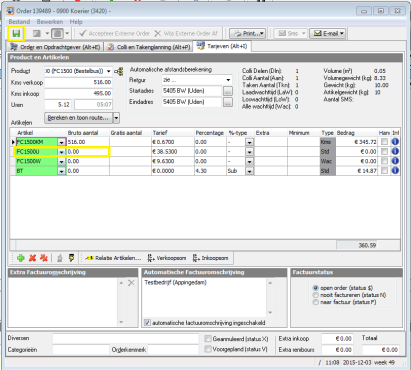Open the article dropdown for FC1500KM
This screenshot has height=370, width=411.
pos(61,142)
